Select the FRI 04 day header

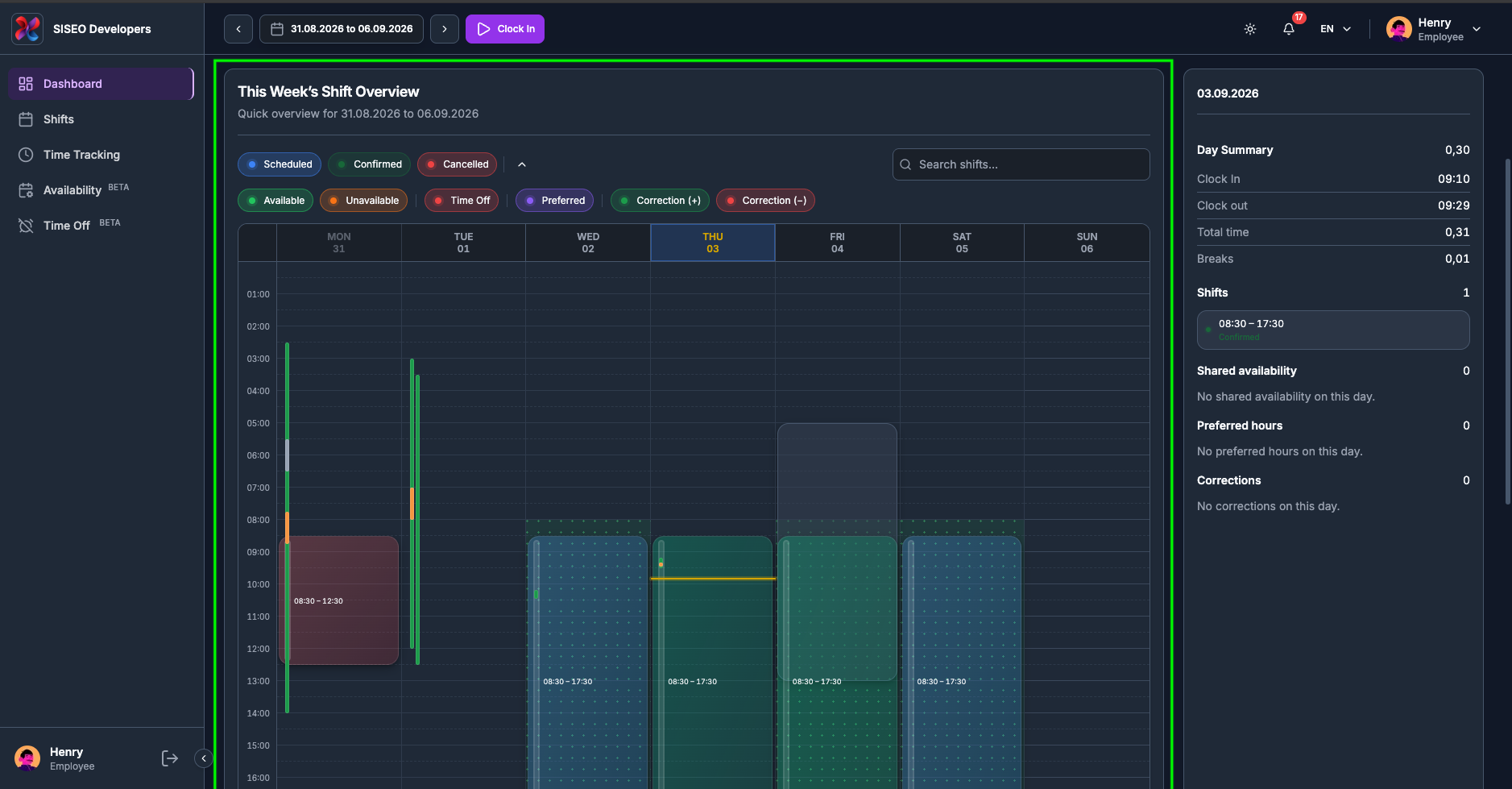(838, 243)
